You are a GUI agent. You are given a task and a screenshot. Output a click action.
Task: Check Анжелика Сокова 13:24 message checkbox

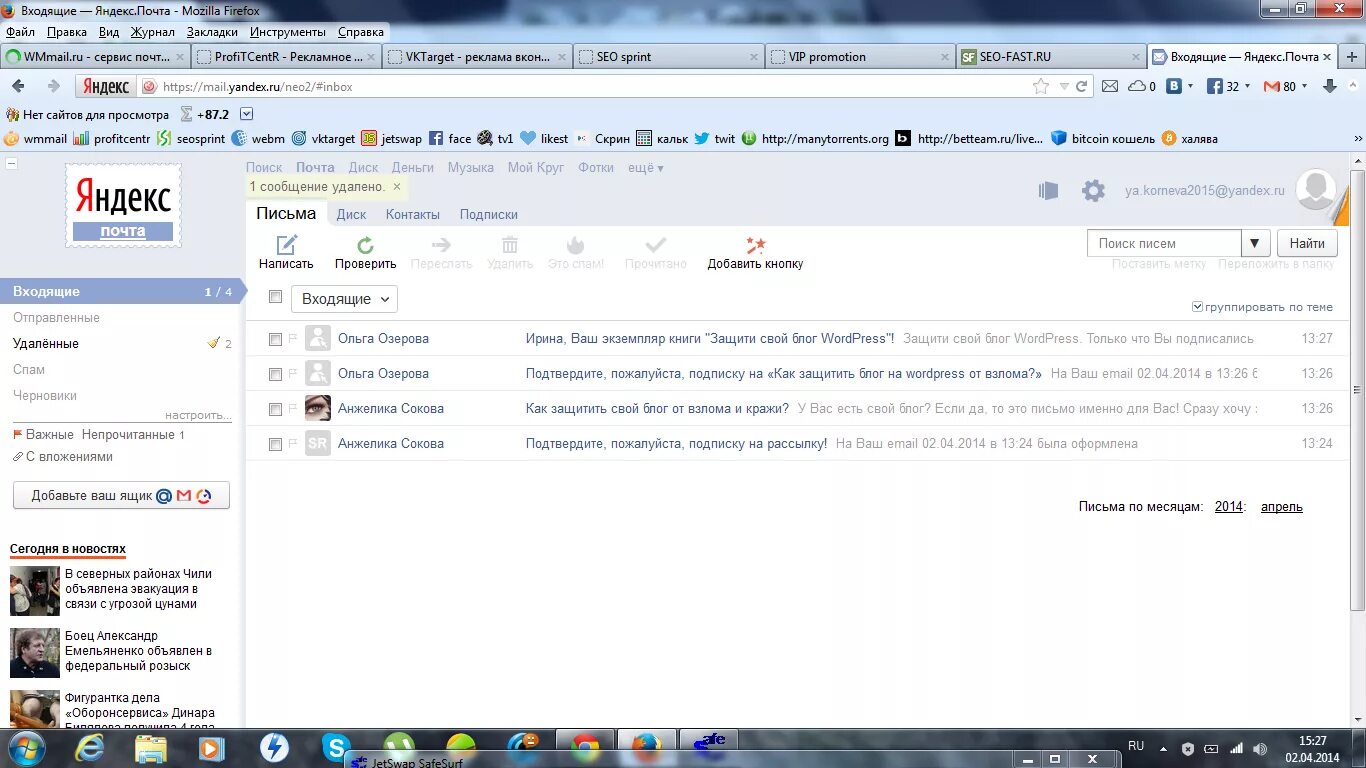click(x=275, y=444)
